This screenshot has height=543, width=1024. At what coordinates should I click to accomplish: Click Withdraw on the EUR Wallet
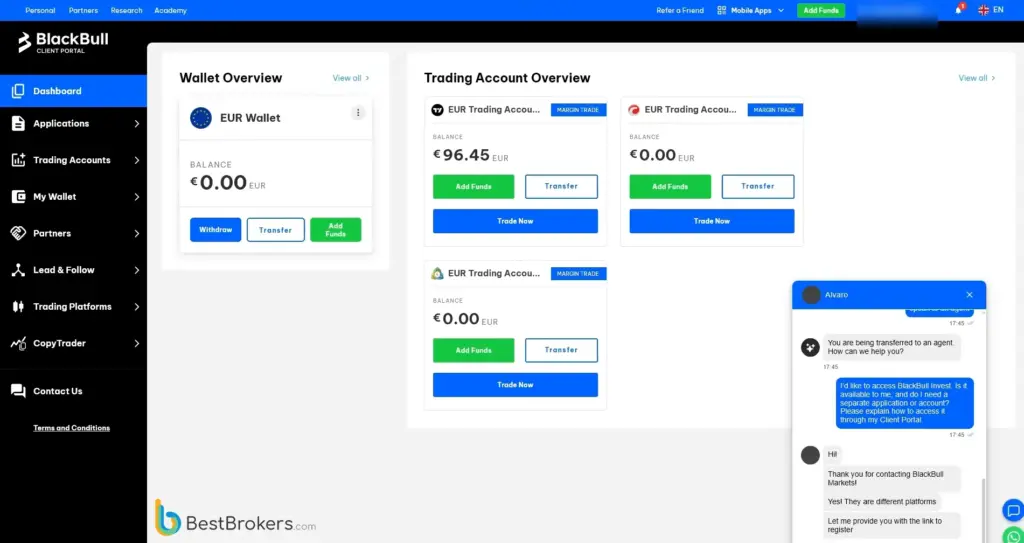click(x=216, y=230)
